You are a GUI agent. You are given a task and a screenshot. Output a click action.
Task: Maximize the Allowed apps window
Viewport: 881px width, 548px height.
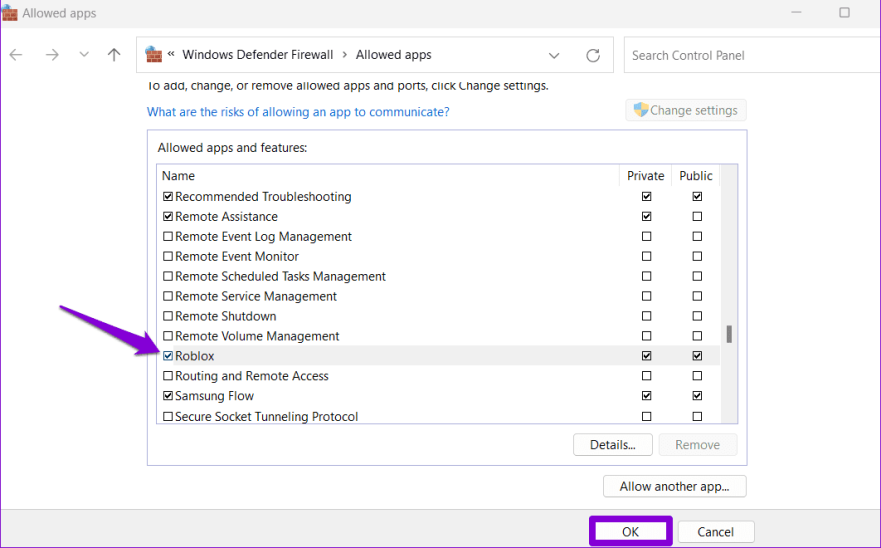click(x=844, y=13)
